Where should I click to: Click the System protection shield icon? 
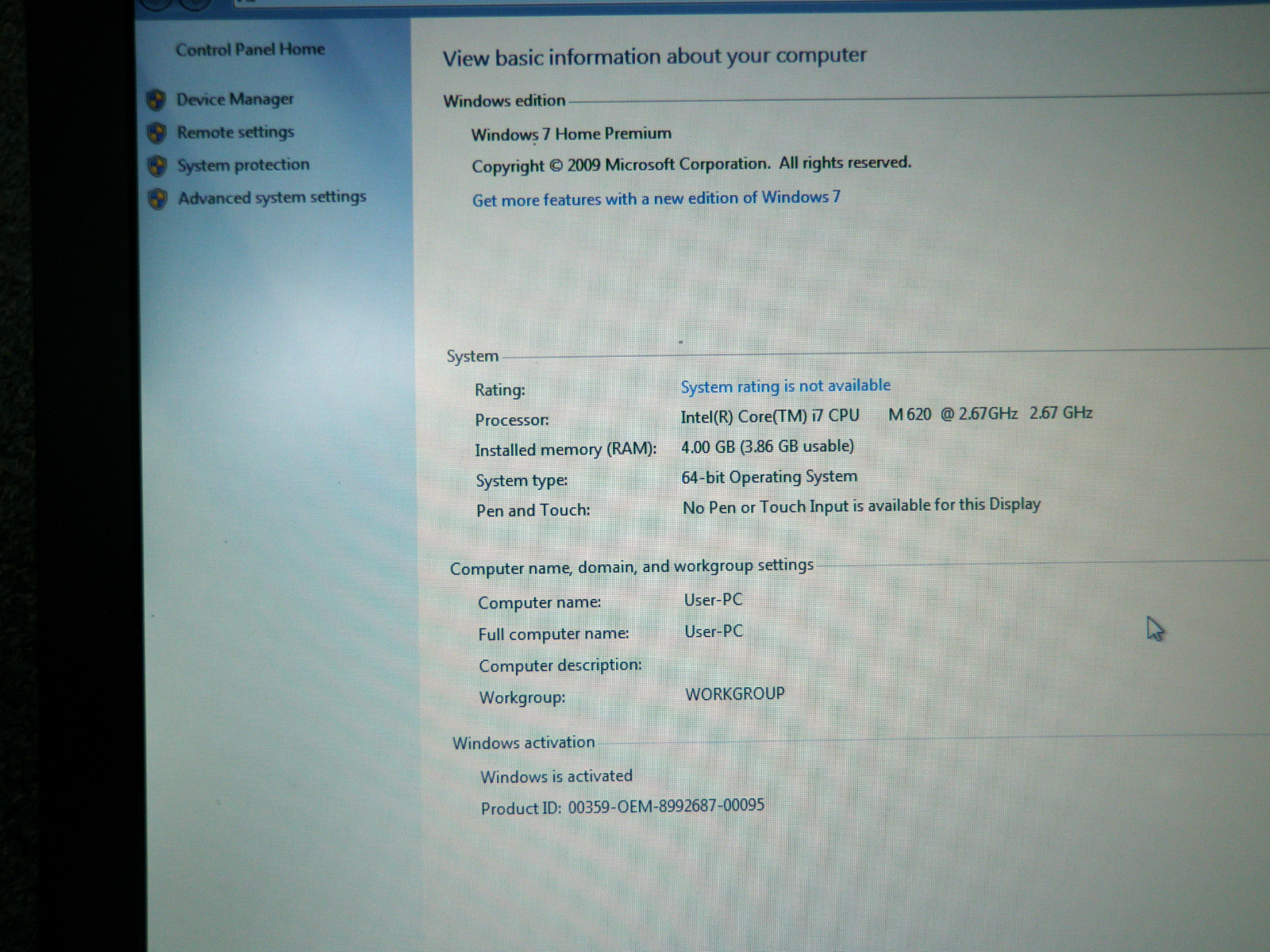(157, 166)
